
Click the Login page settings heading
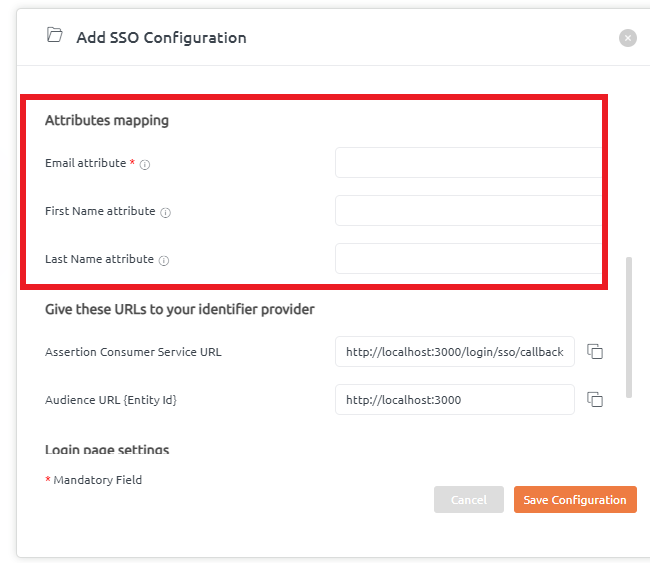tap(107, 449)
